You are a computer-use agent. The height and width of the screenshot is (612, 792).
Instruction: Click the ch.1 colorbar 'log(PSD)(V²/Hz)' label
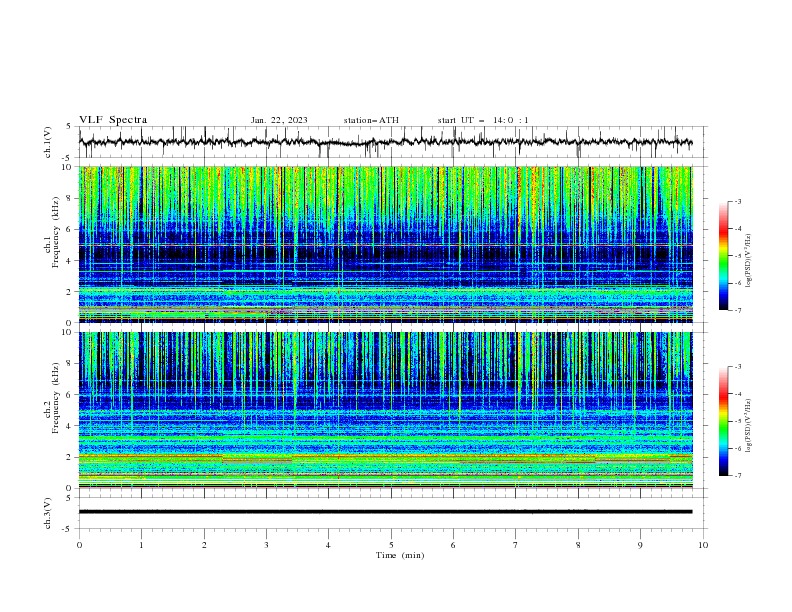(x=748, y=261)
